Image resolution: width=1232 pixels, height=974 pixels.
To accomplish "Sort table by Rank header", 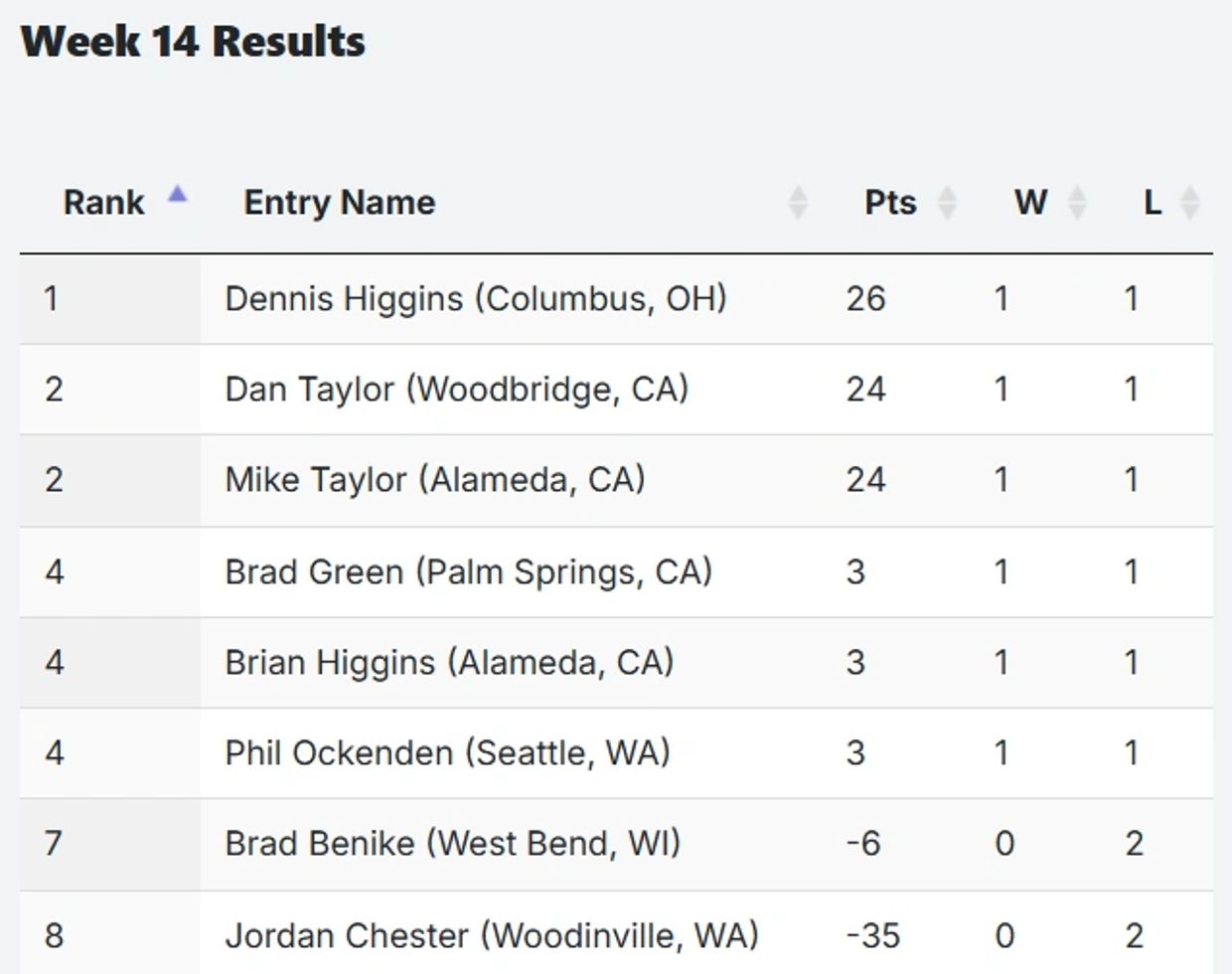I will [x=103, y=203].
